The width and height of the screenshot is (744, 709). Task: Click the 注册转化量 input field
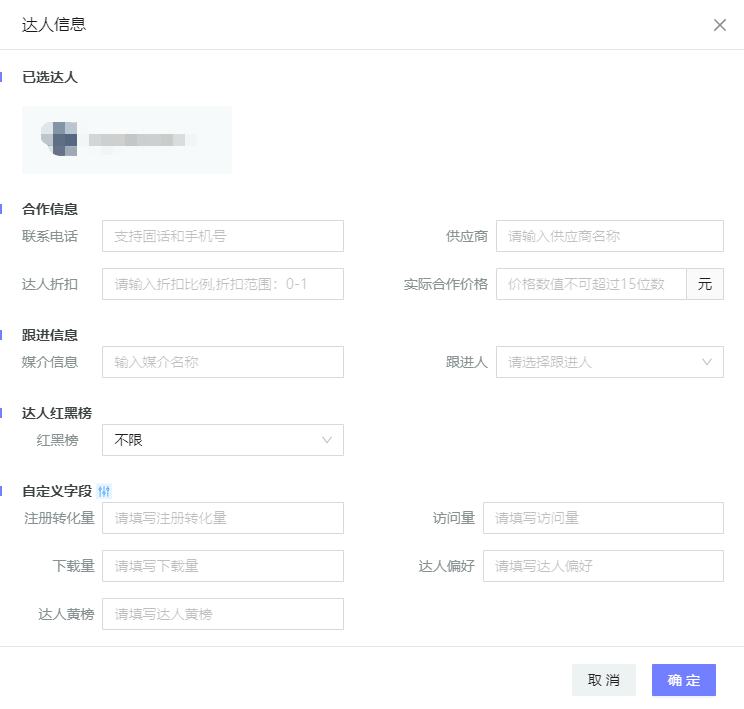pos(223,518)
